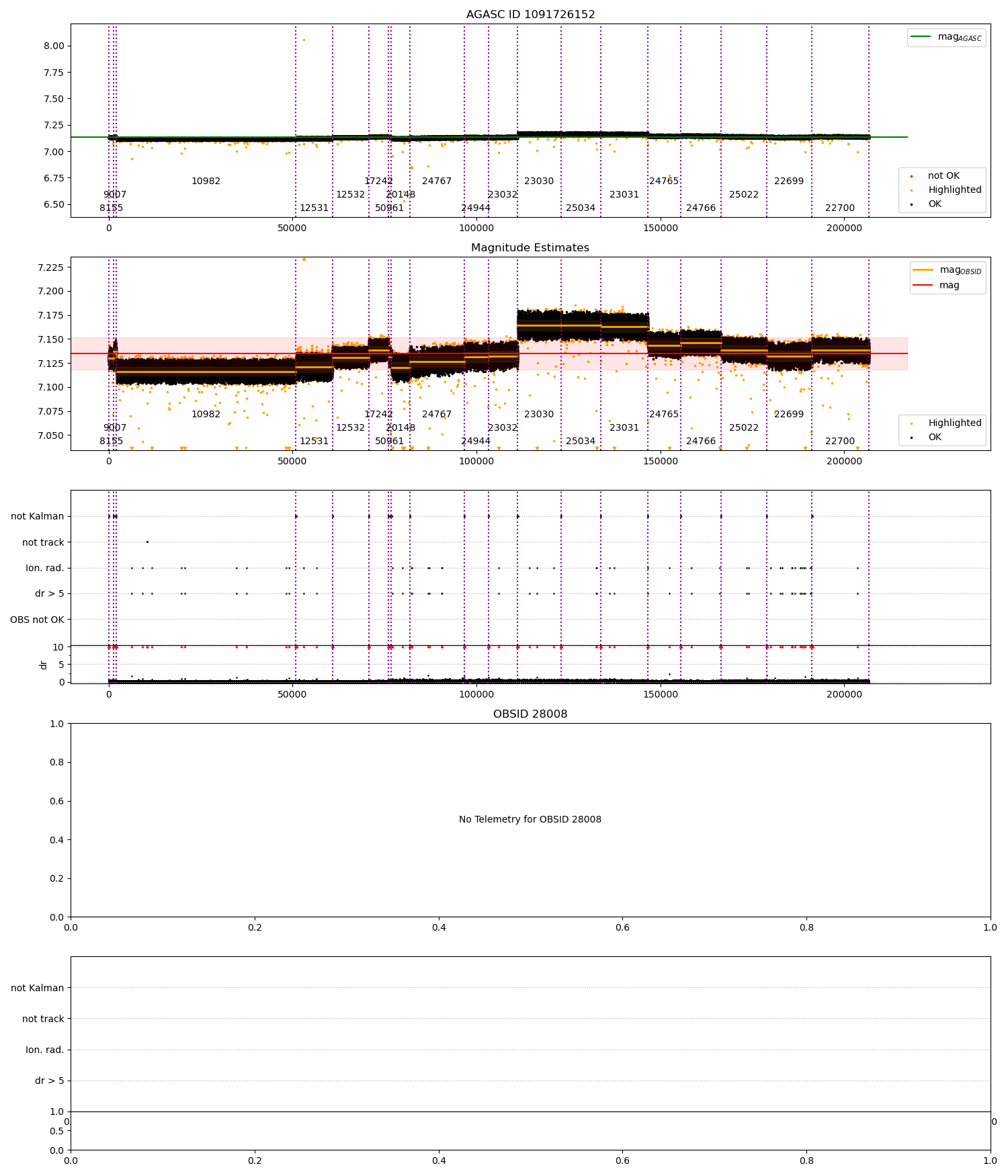Click the 7.225 y-axis tick label
Viewport: 1008px width, 1176px height.
coord(52,267)
